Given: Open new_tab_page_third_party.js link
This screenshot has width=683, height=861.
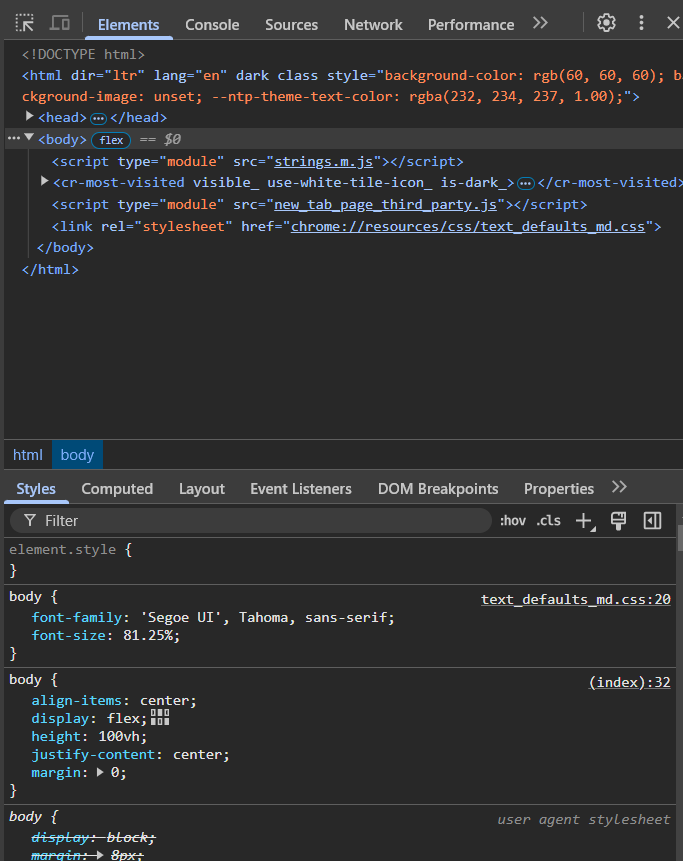Looking at the screenshot, I should pos(385,205).
